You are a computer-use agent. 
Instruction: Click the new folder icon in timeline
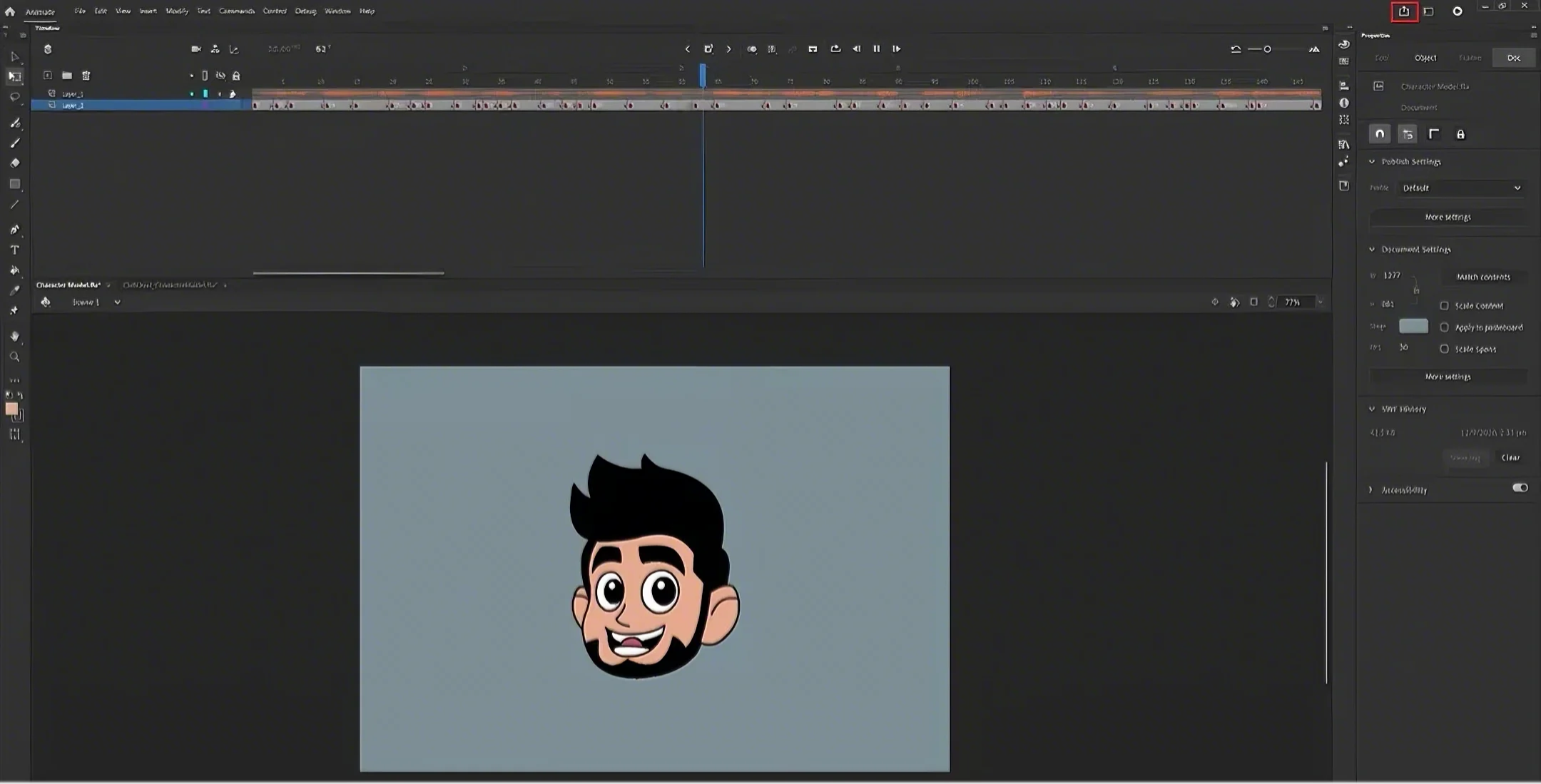(x=66, y=76)
